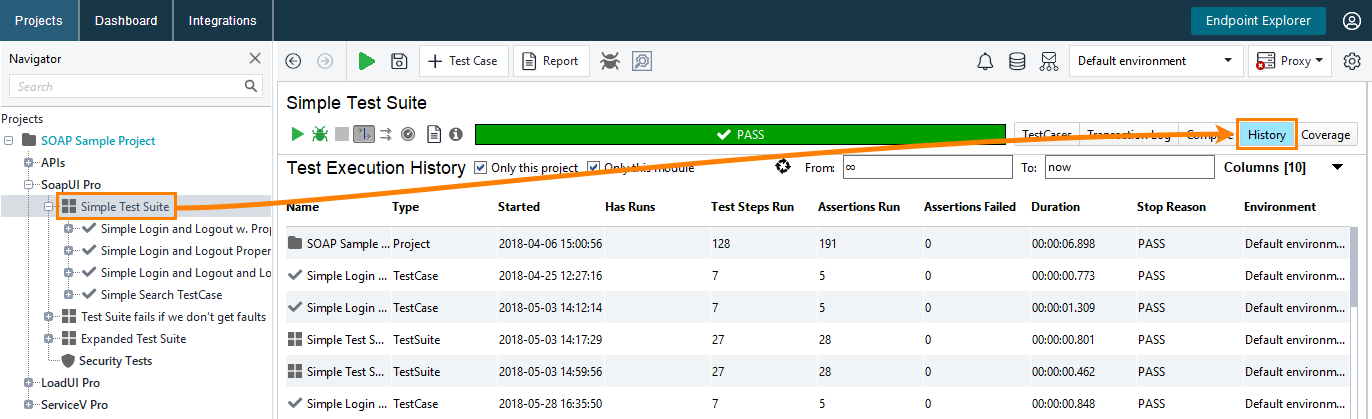
Task: Toggle the Only this project checkbox
Action: (x=481, y=167)
